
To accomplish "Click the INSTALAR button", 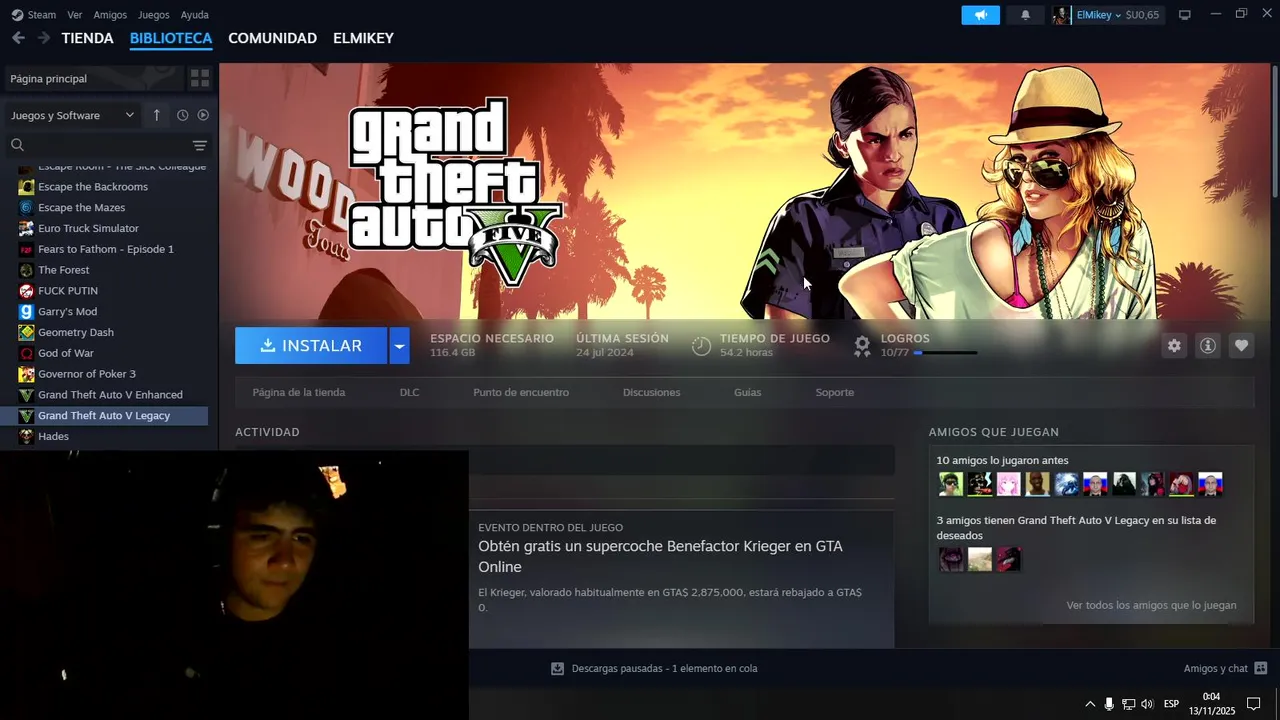I will click(311, 346).
